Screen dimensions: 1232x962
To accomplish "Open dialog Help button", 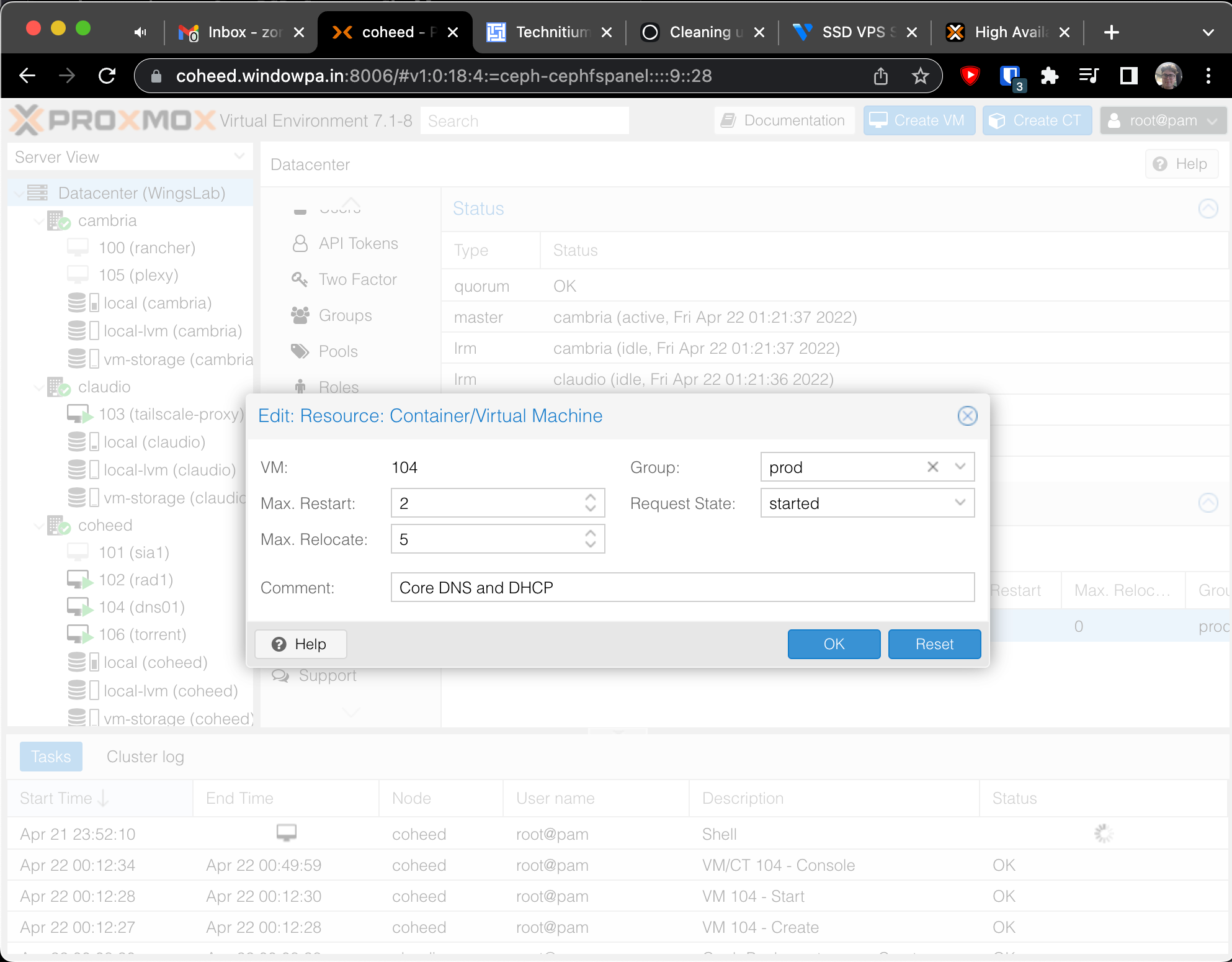I will 300,644.
